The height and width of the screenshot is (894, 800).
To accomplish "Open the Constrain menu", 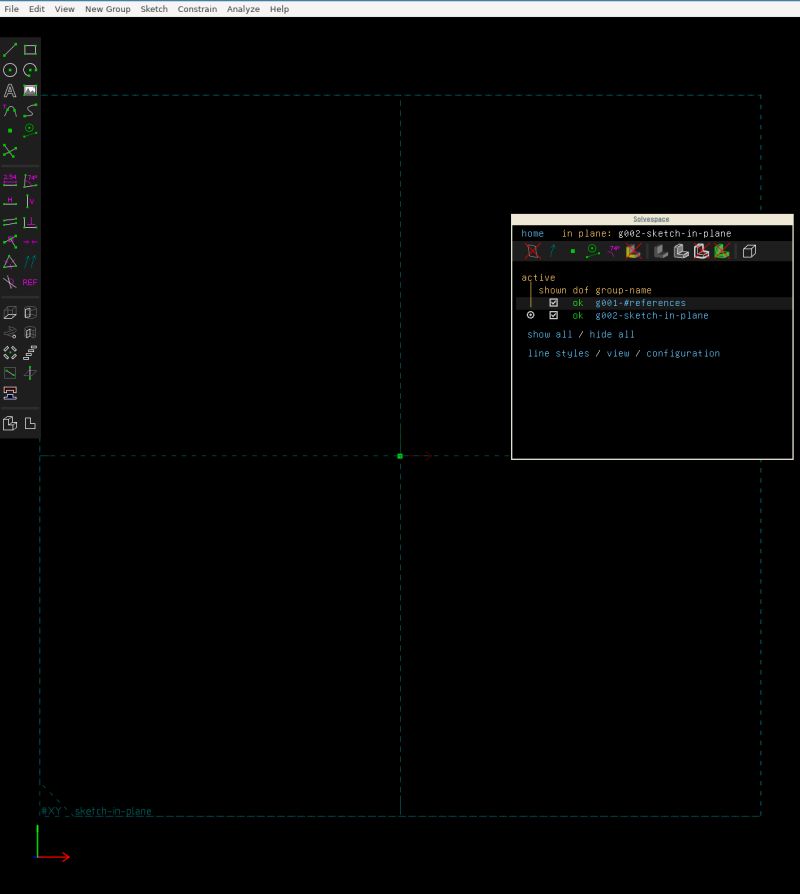I will tap(197, 9).
